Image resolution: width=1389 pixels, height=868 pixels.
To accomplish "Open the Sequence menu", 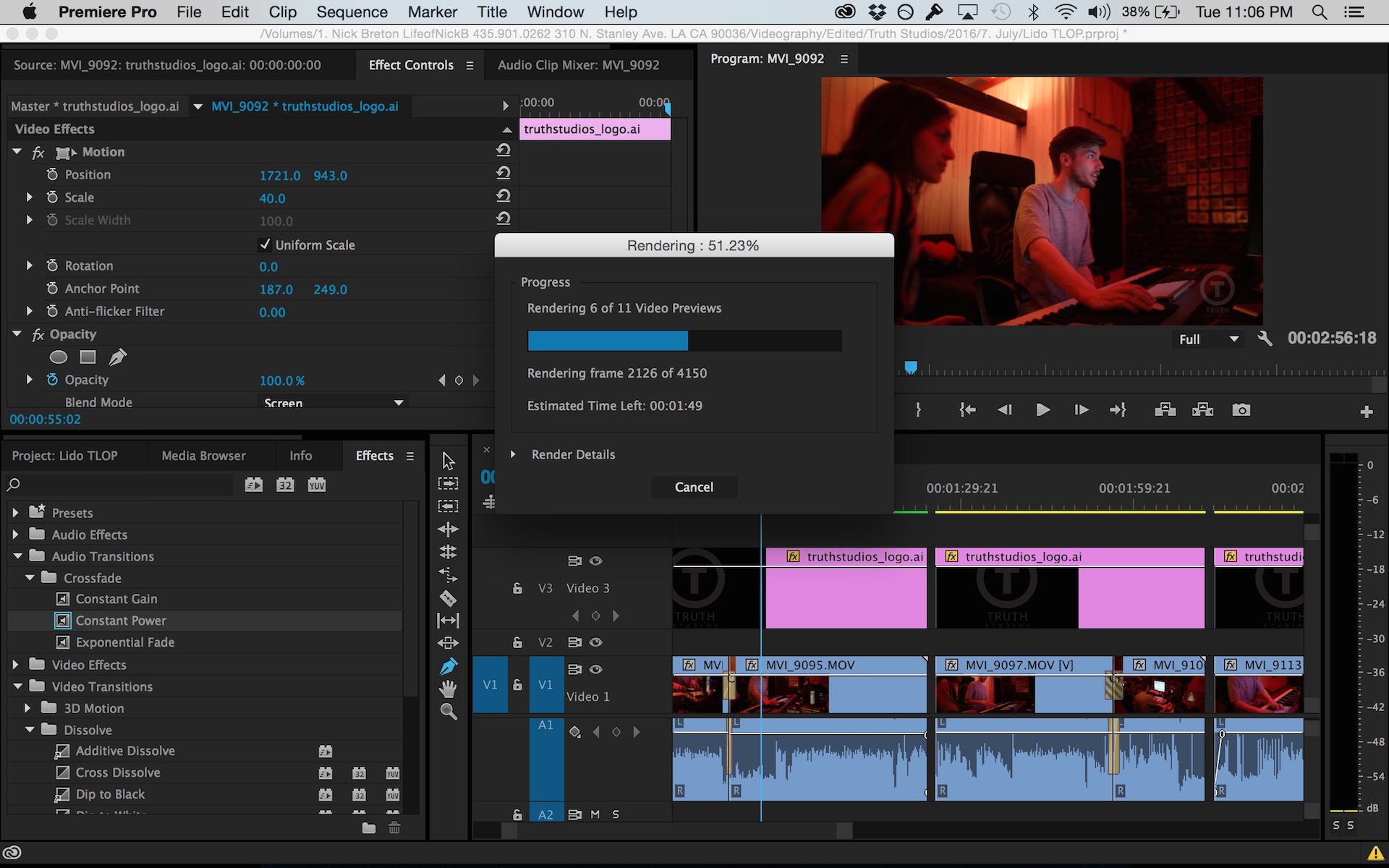I will pos(352,12).
